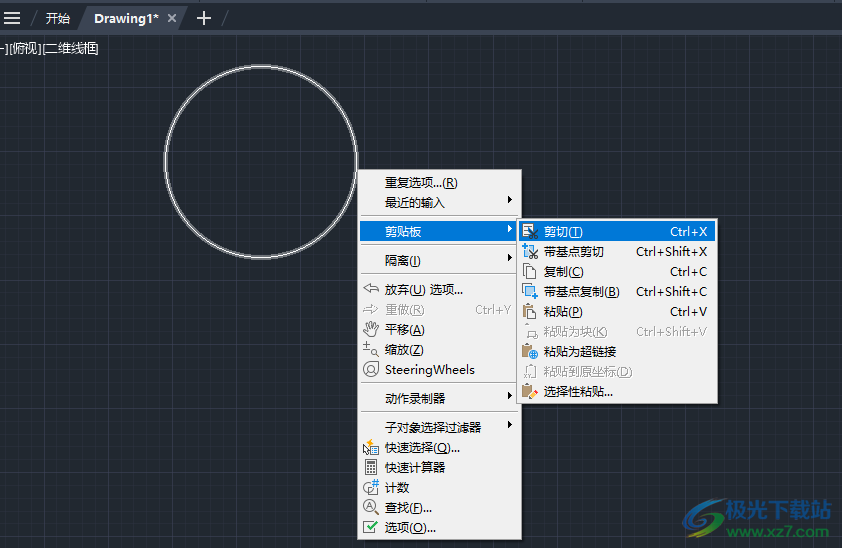Expand the 子对象选择过滤器 submenu arrow
The height and width of the screenshot is (548, 842).
[510, 425]
